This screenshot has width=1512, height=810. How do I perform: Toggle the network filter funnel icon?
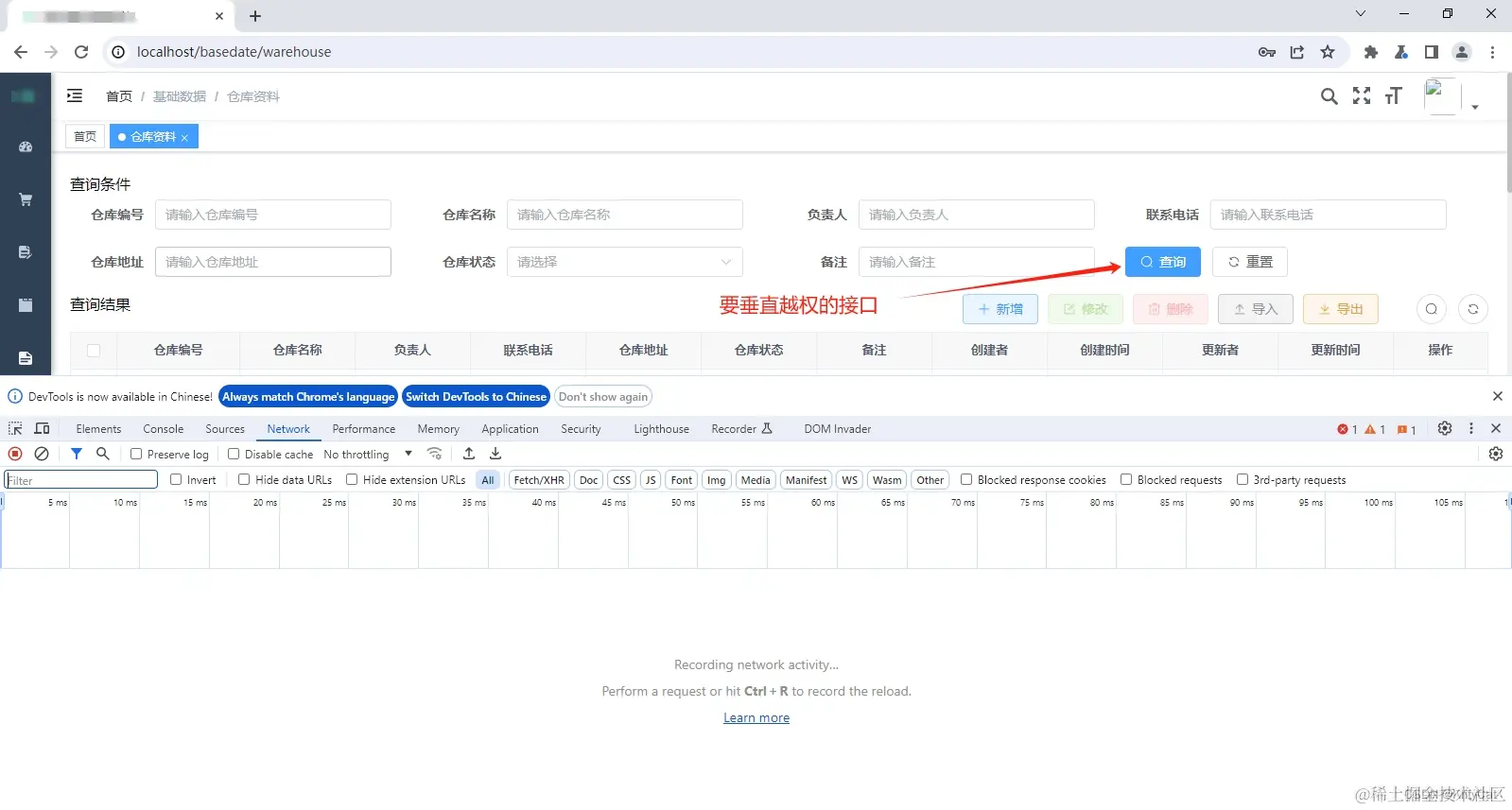77,454
